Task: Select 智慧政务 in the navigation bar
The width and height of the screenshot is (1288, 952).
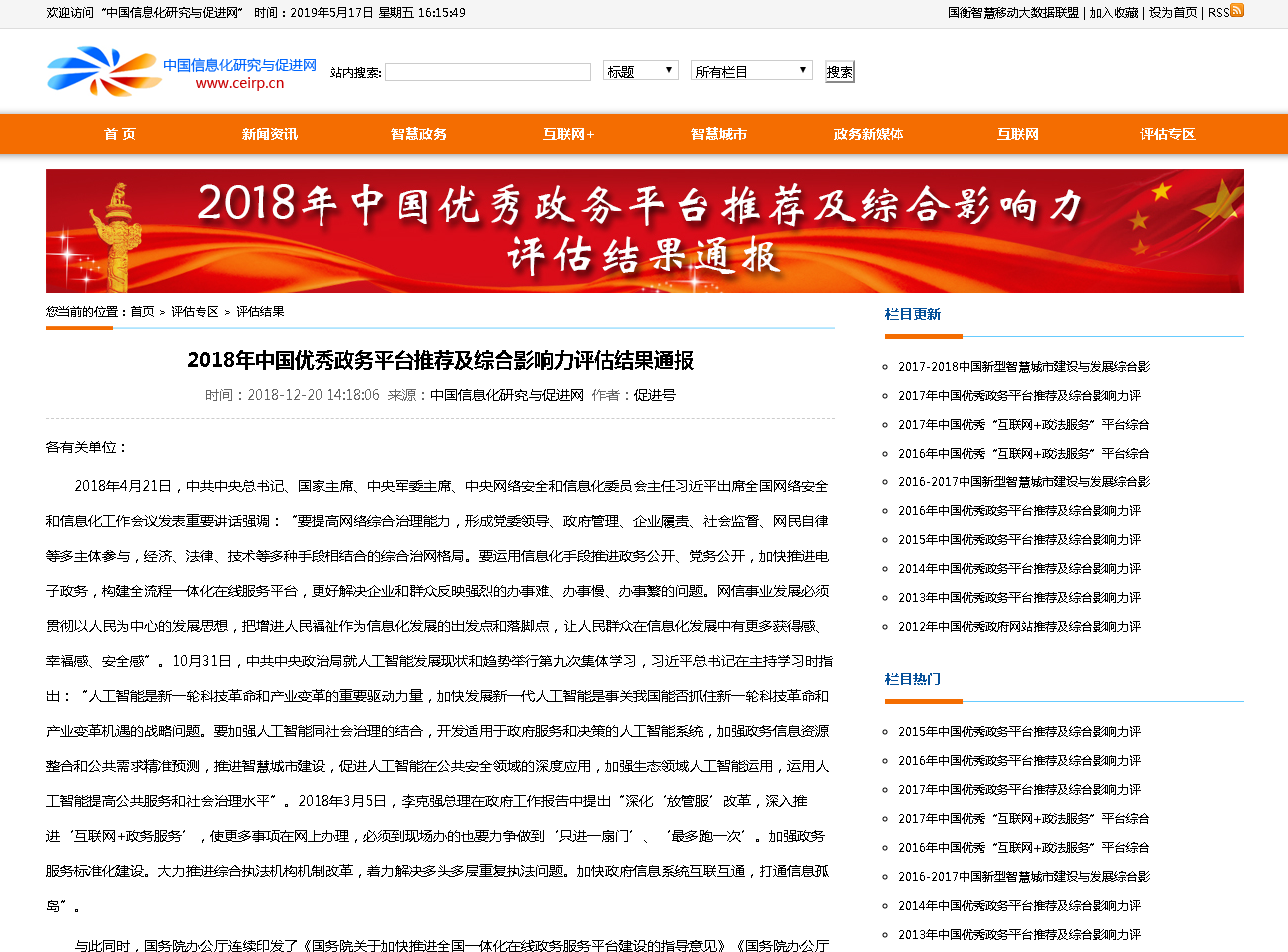Action: [419, 134]
